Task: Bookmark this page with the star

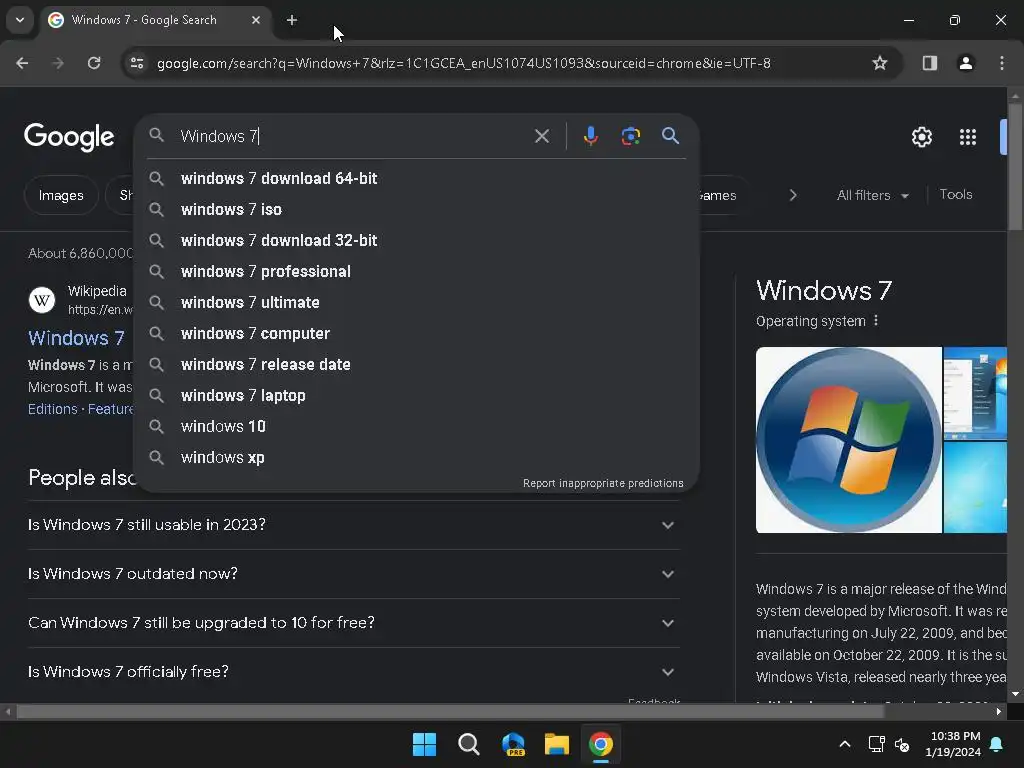Action: 880,63
